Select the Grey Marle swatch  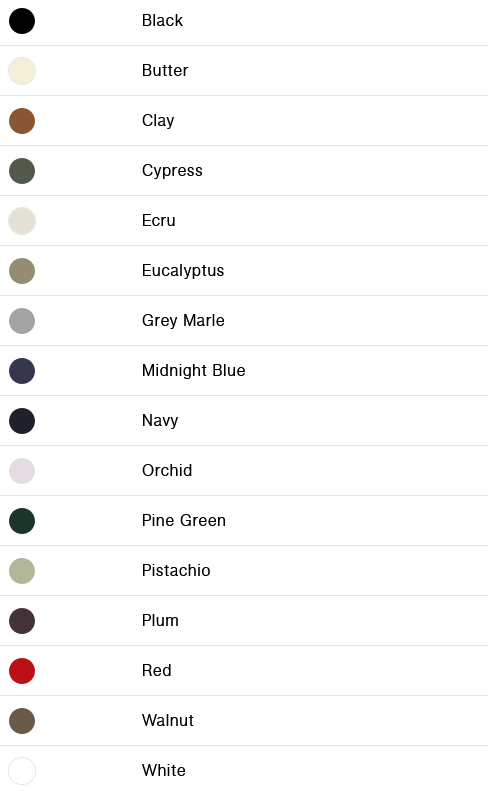pyautogui.click(x=22, y=321)
